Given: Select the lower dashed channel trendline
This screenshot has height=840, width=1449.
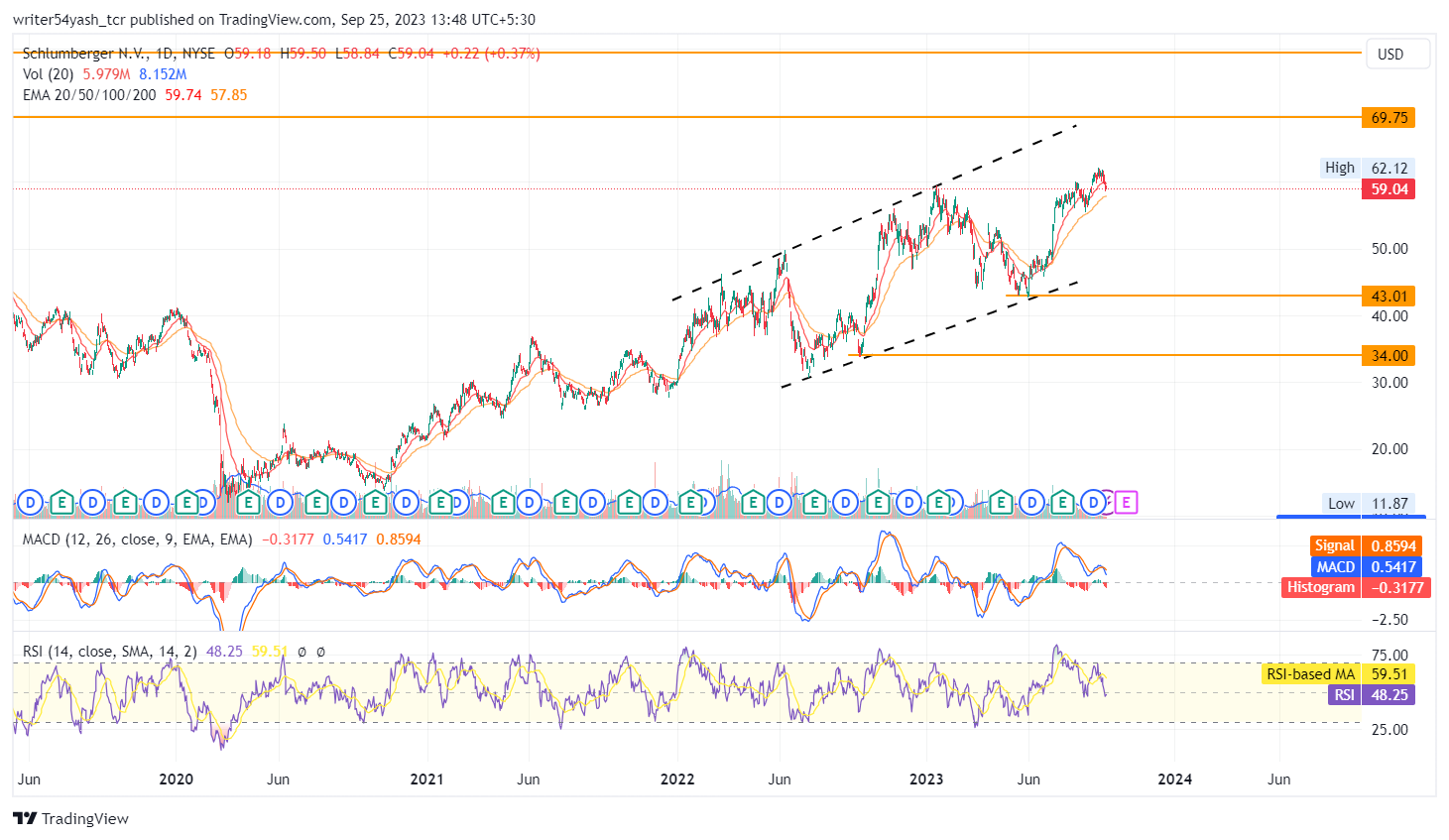Looking at the screenshot, I should [929, 334].
